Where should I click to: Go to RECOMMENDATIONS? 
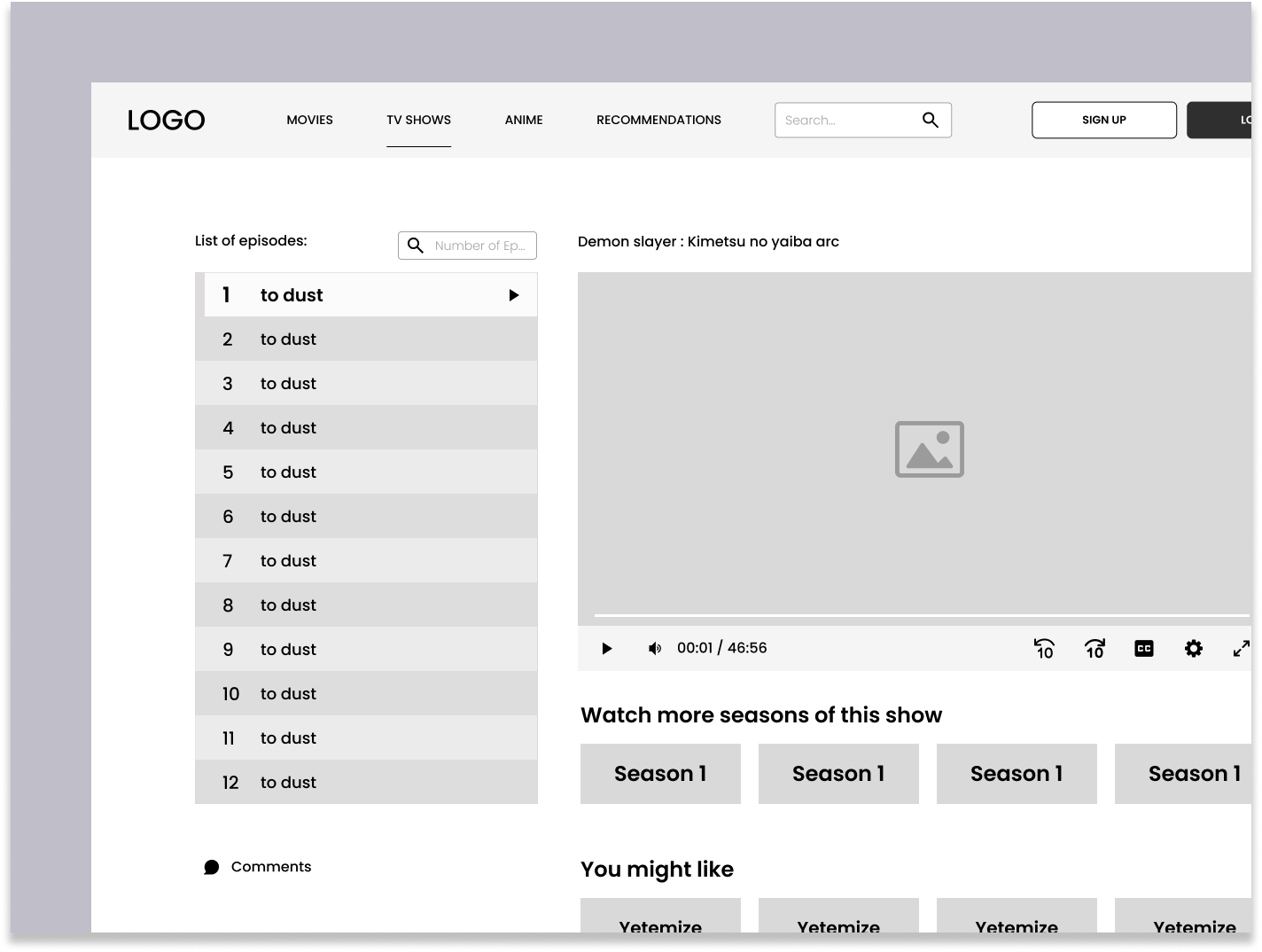pos(658,120)
